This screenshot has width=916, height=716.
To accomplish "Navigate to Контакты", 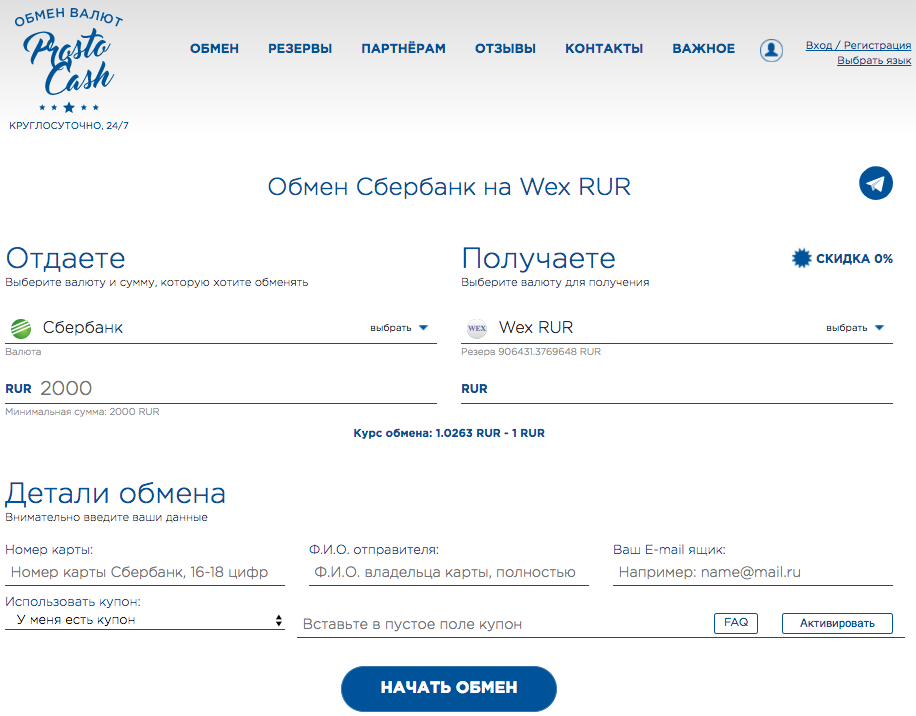I will coord(604,48).
